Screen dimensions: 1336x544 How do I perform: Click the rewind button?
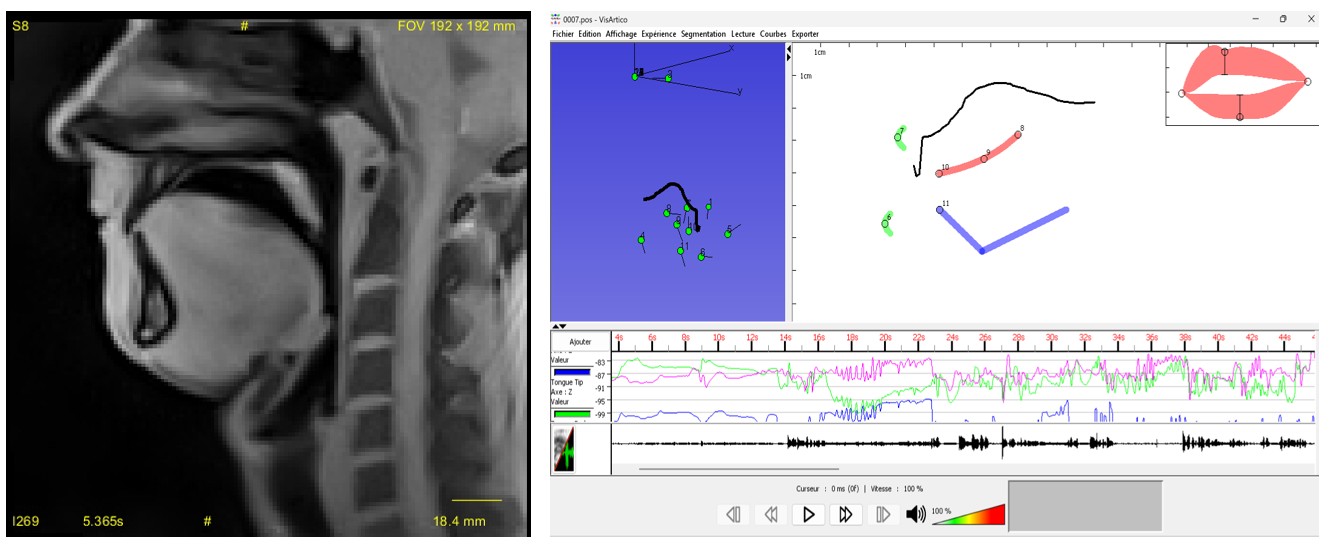pos(770,514)
